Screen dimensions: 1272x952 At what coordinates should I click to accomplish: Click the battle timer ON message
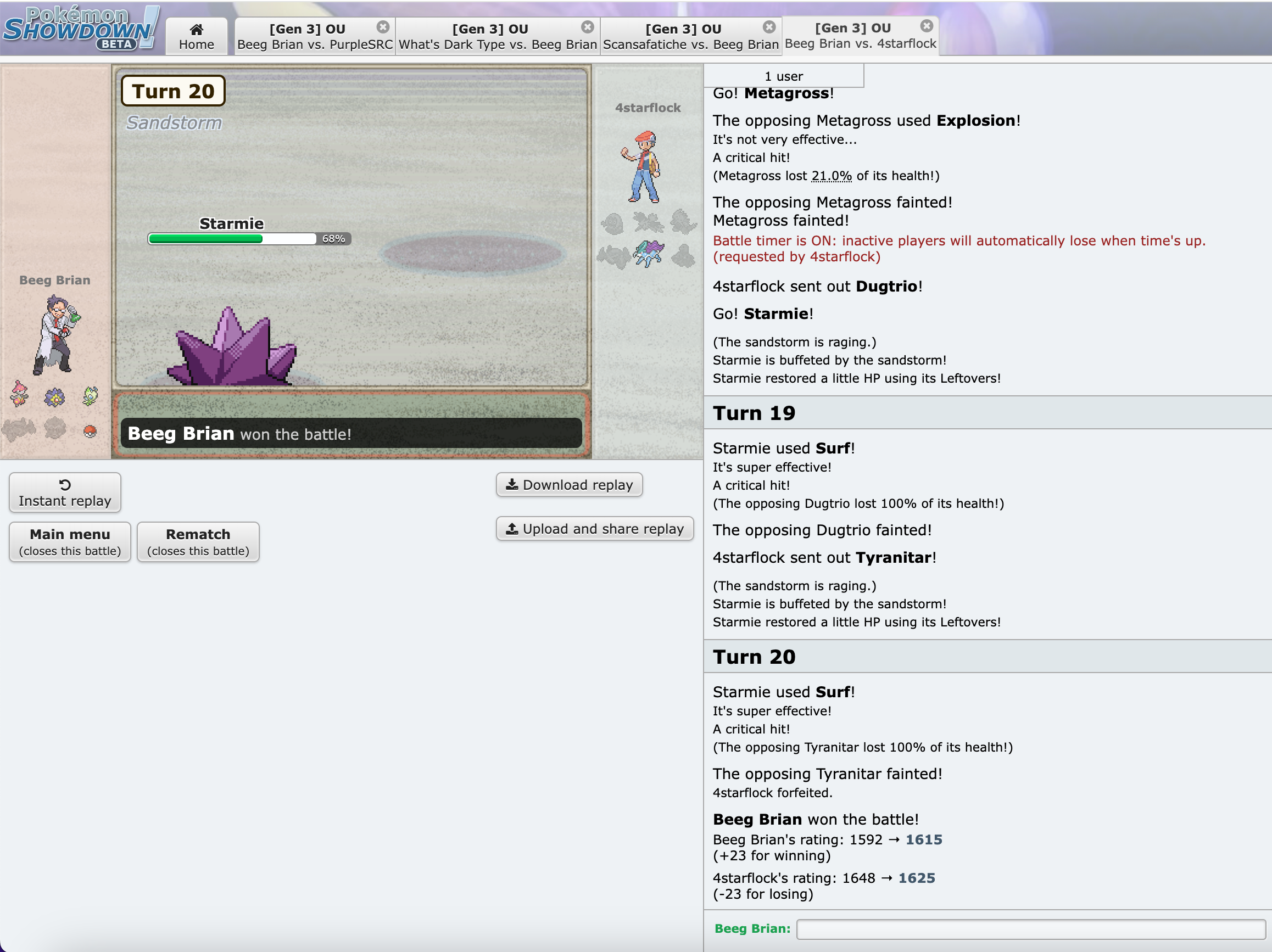point(959,248)
